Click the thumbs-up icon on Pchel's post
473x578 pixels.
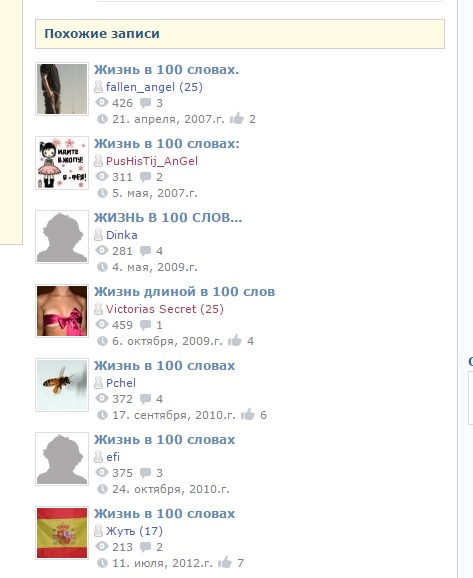248,414
